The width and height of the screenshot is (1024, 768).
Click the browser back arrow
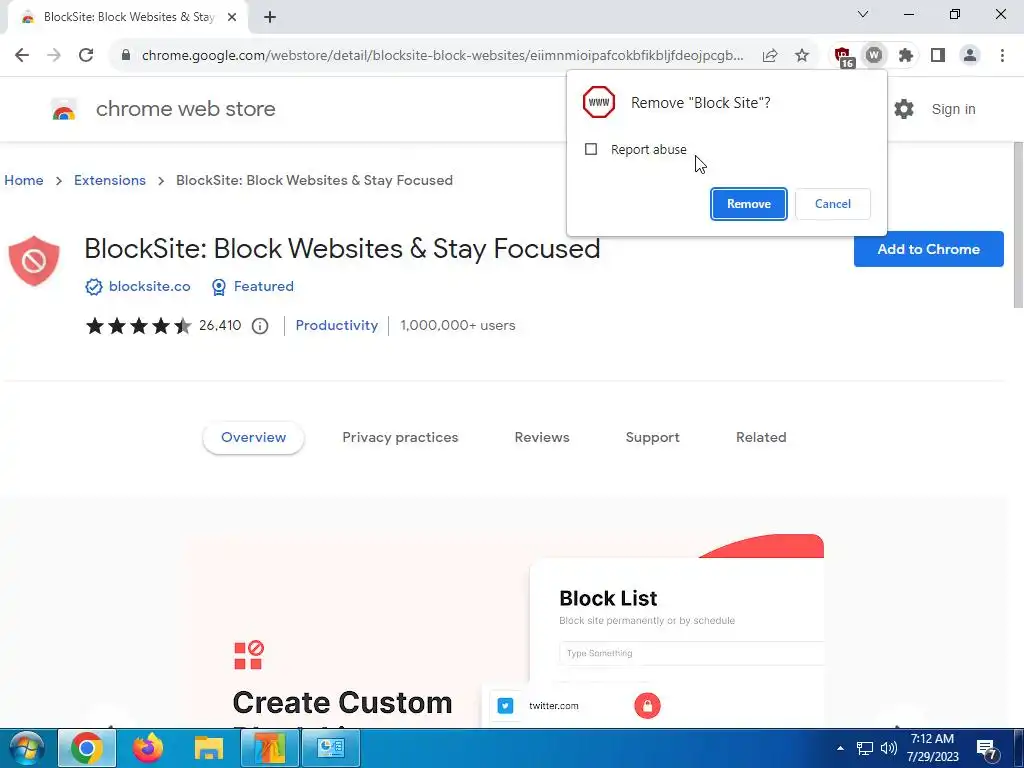point(22,56)
